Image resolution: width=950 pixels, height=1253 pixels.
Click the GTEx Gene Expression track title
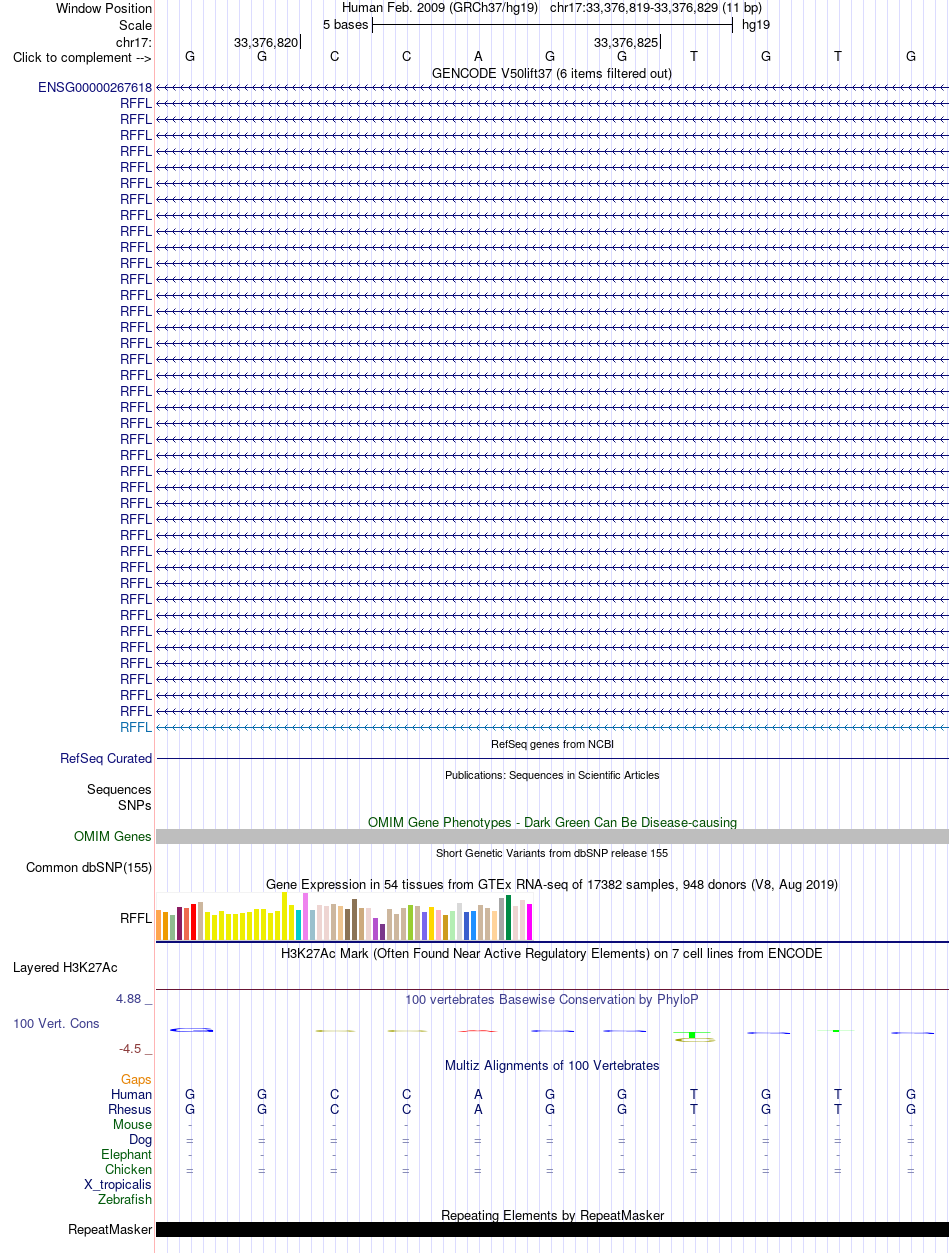[552, 884]
